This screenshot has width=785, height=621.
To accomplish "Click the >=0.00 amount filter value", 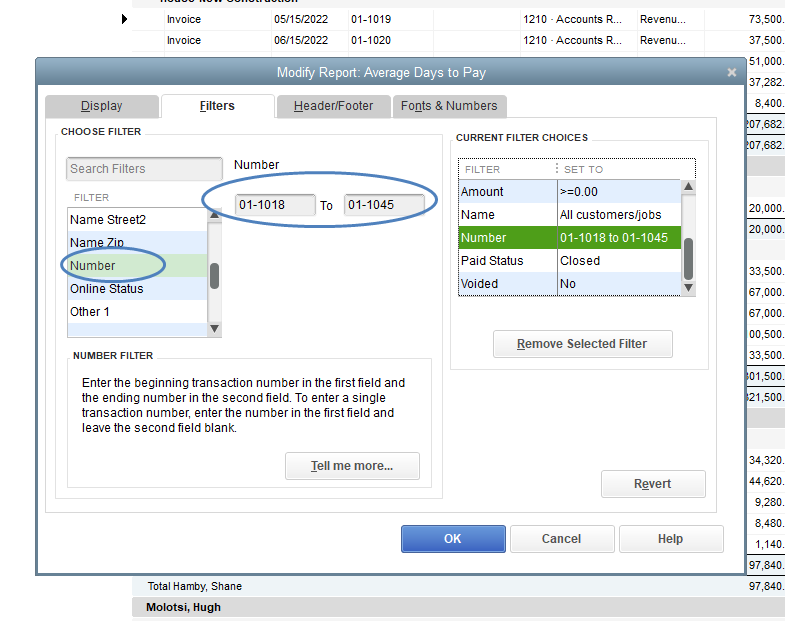I will 579,192.
